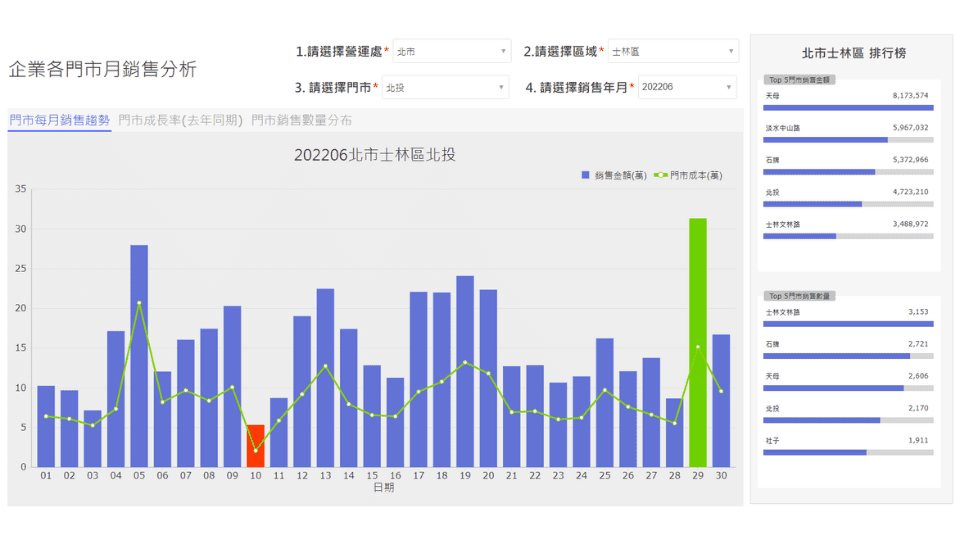
Task: Switch to 門市成長率(去年同期) tab
Action: point(181,120)
